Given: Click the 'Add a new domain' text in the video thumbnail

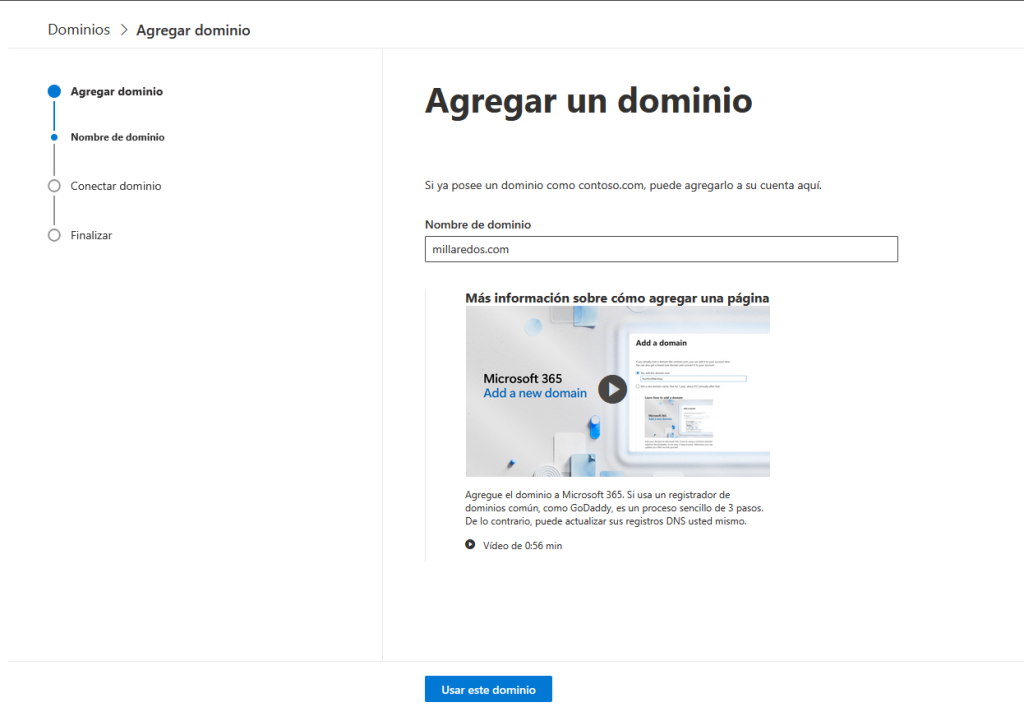Looking at the screenshot, I should point(535,393).
